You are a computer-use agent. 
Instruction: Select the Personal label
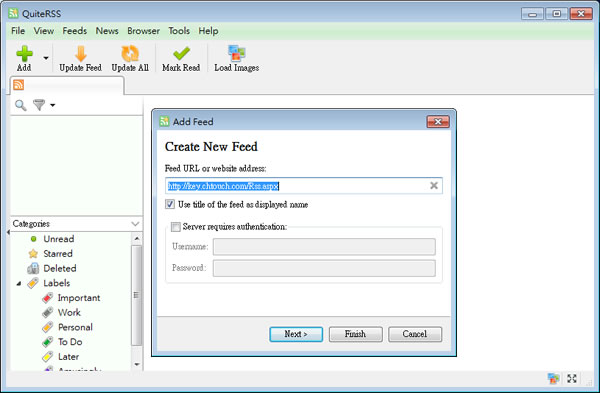[75, 327]
